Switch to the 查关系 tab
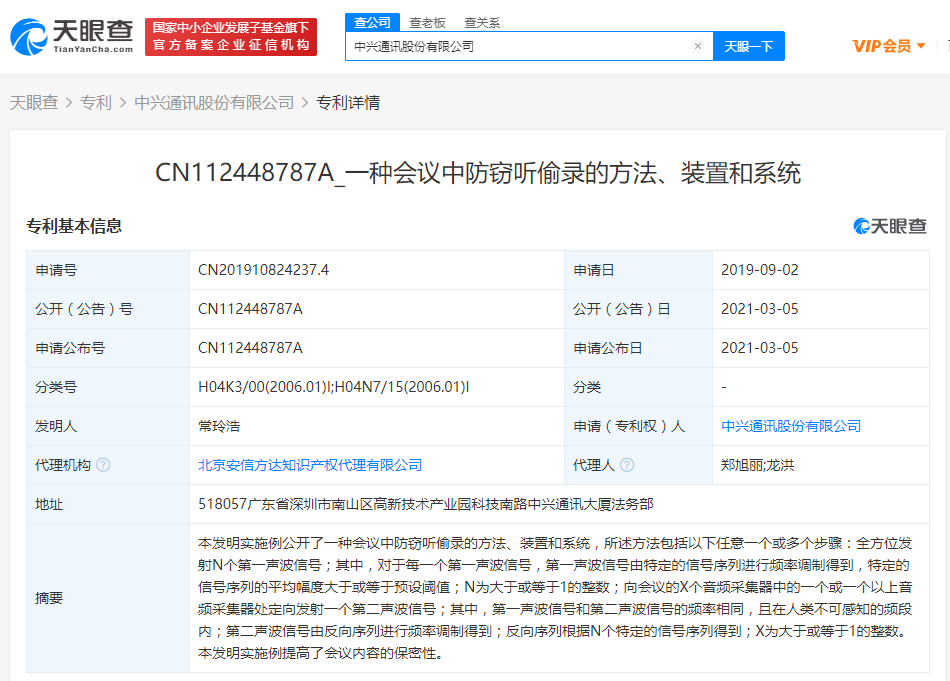The image size is (950, 681). [482, 23]
